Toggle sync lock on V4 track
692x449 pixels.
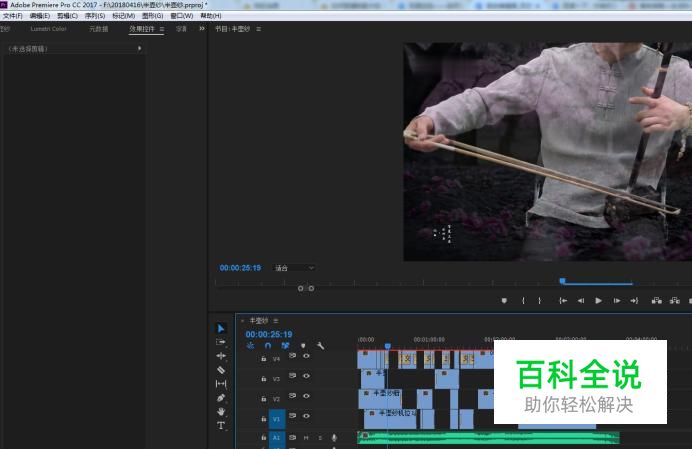tap(292, 355)
